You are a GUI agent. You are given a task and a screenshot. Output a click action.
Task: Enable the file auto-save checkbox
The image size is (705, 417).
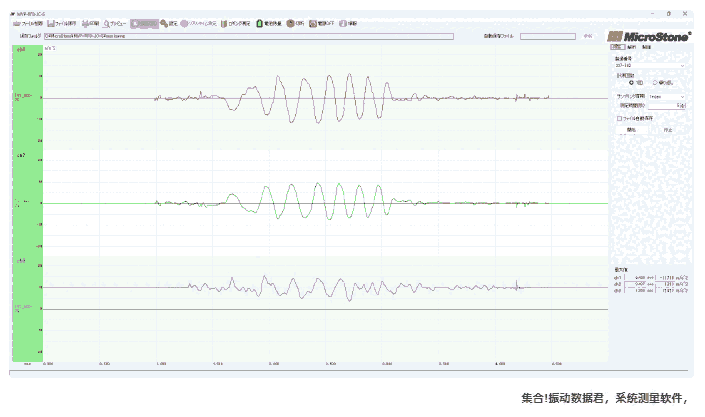pyautogui.click(x=619, y=117)
